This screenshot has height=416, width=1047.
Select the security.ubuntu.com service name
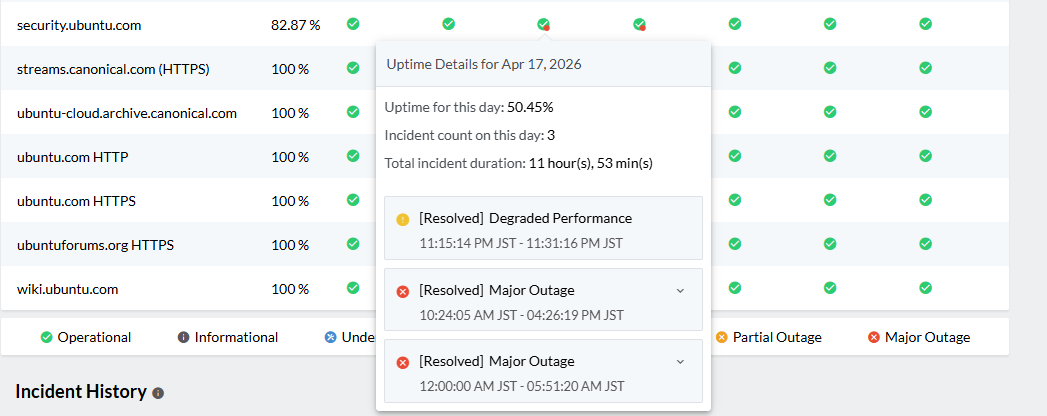coord(79,25)
